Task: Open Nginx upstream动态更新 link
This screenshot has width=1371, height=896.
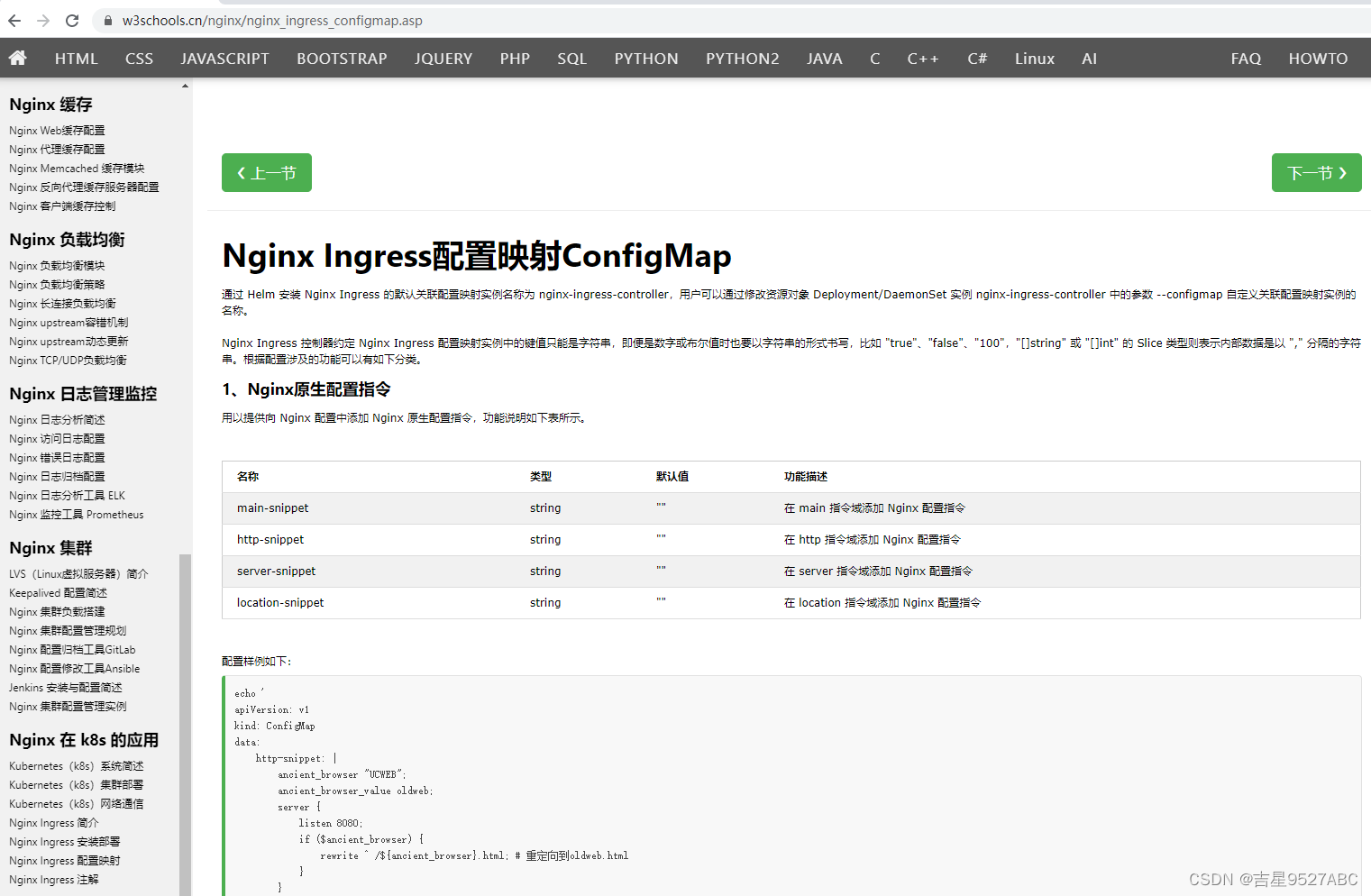Action: (69, 342)
